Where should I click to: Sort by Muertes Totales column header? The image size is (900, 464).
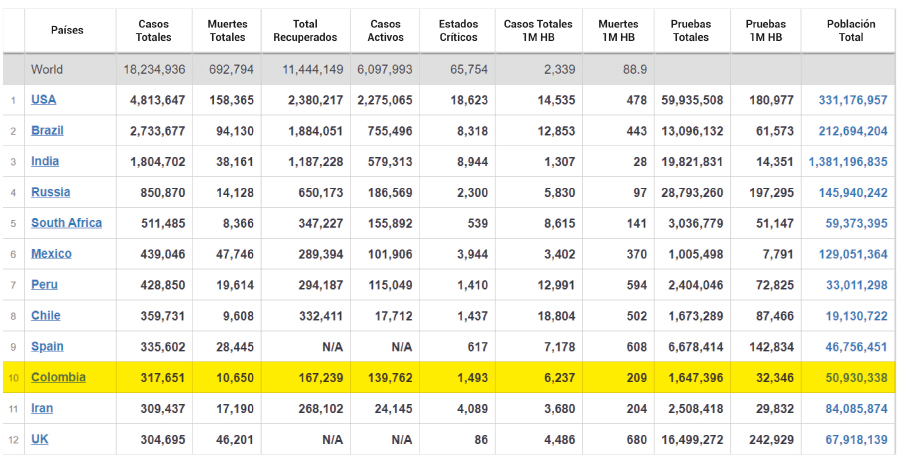coord(227,30)
